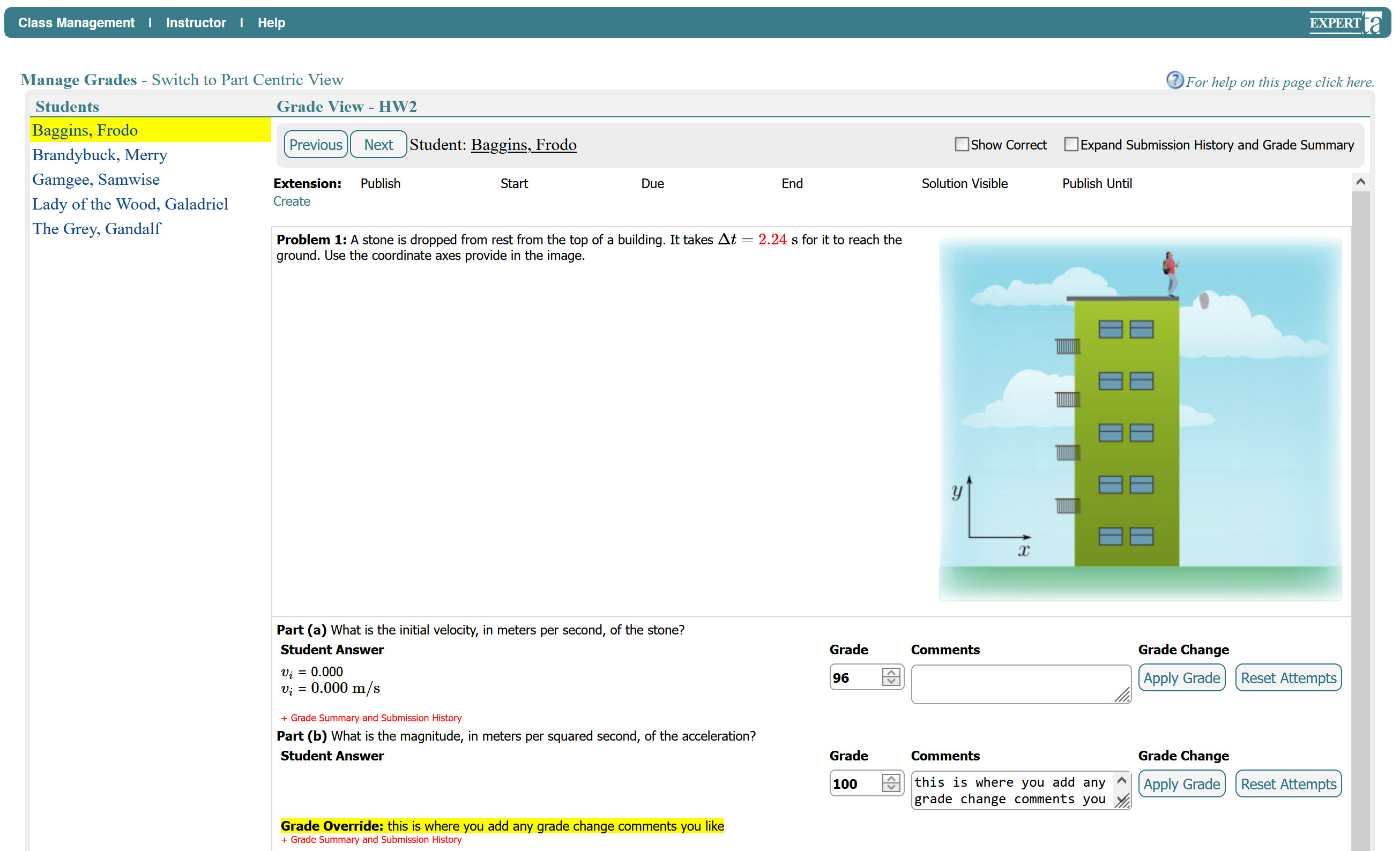
Task: Expand Part (b) Grade Summary and Submission History
Action: (371, 839)
